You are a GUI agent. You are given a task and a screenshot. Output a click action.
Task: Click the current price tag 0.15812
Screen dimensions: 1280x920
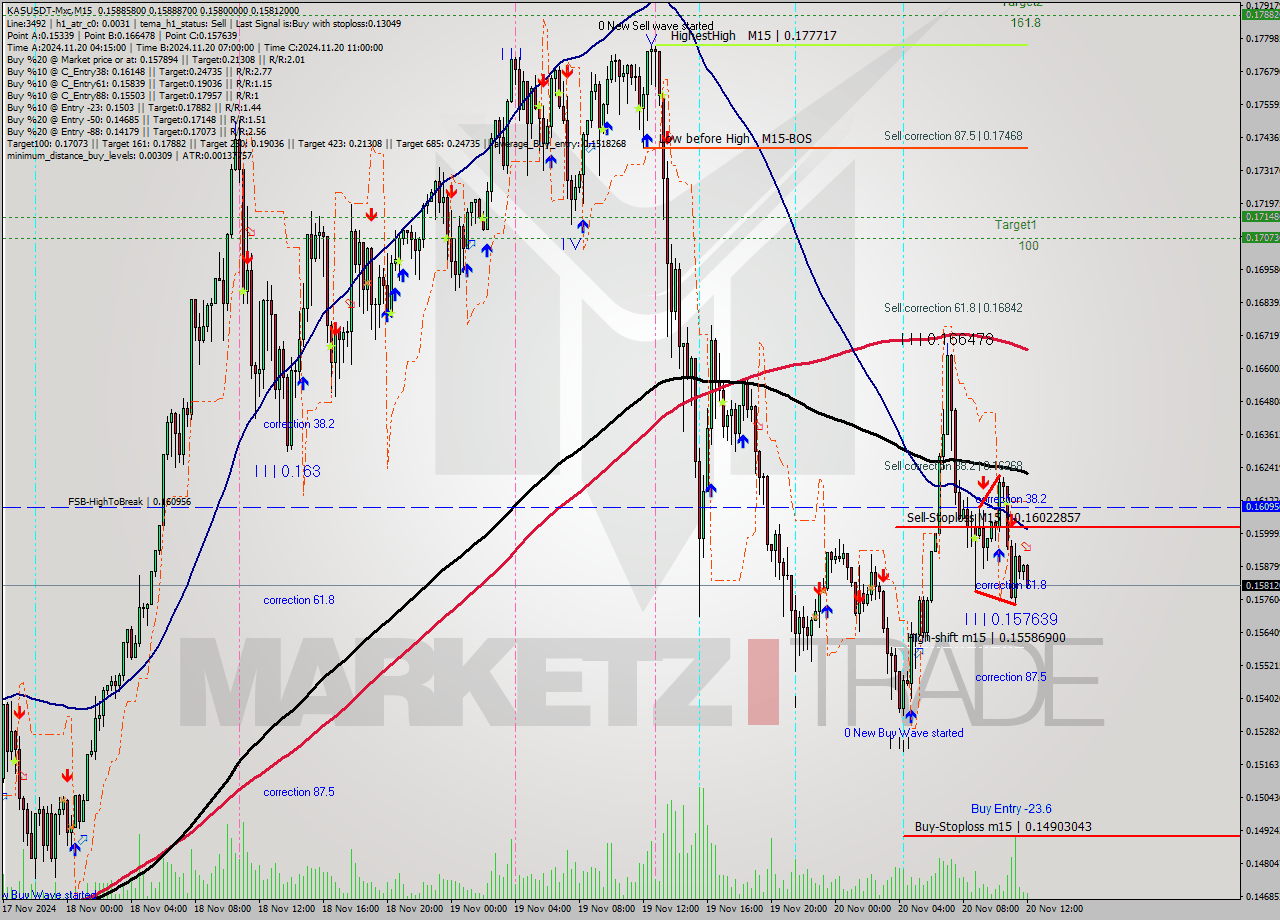pos(1260,585)
